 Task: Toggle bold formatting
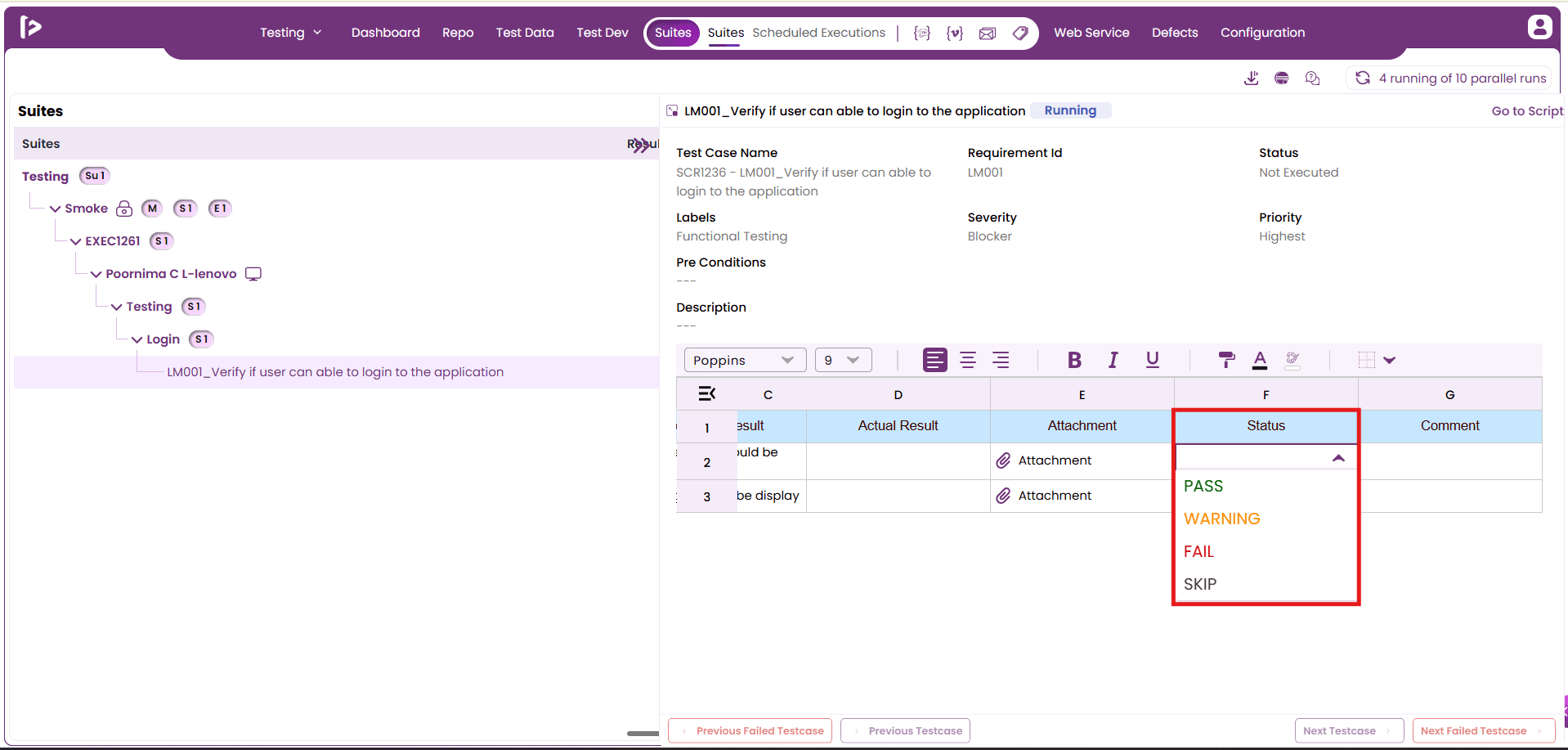tap(1074, 360)
